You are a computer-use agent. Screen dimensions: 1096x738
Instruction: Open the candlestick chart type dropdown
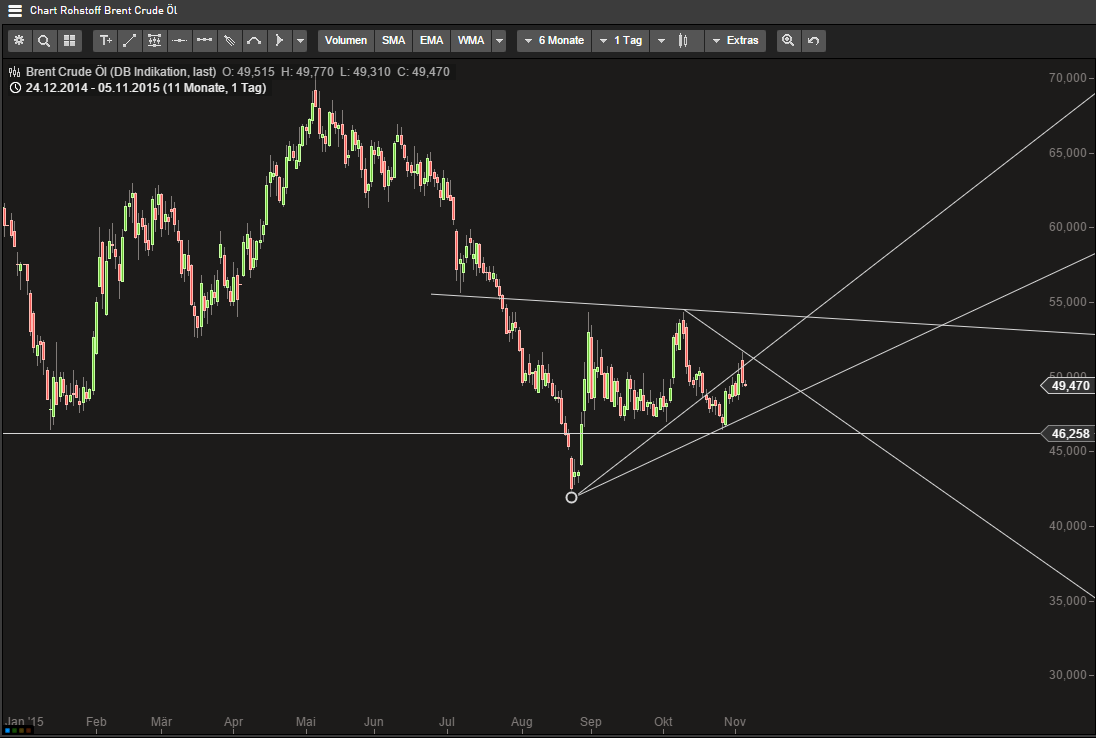[x=684, y=40]
